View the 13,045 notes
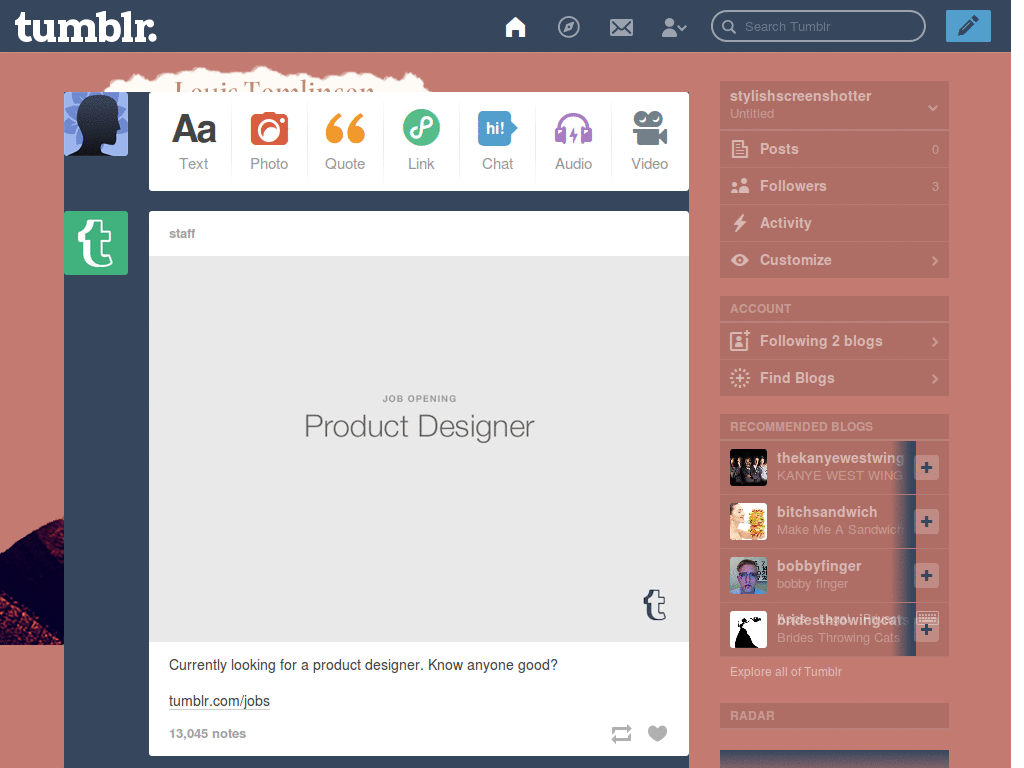The width and height of the screenshot is (1024, 768). pos(208,733)
